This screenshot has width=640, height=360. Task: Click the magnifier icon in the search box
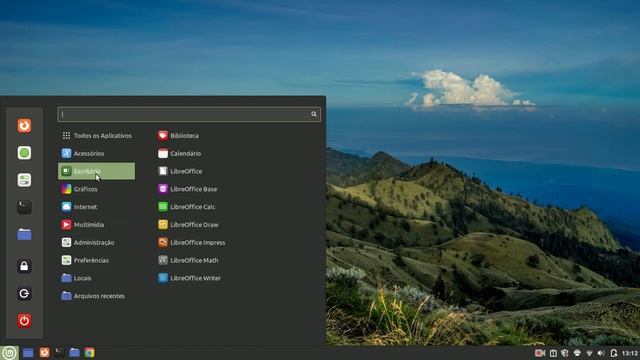pyautogui.click(x=314, y=114)
